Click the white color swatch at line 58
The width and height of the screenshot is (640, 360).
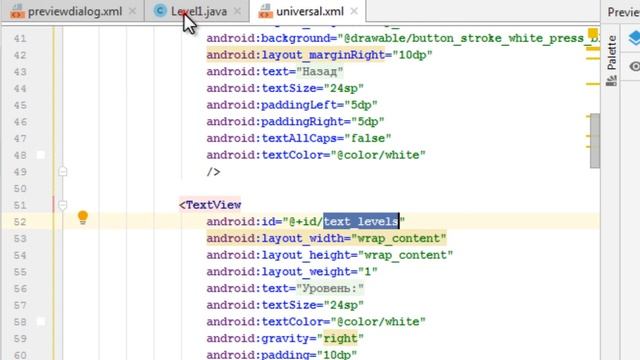pos(40,322)
